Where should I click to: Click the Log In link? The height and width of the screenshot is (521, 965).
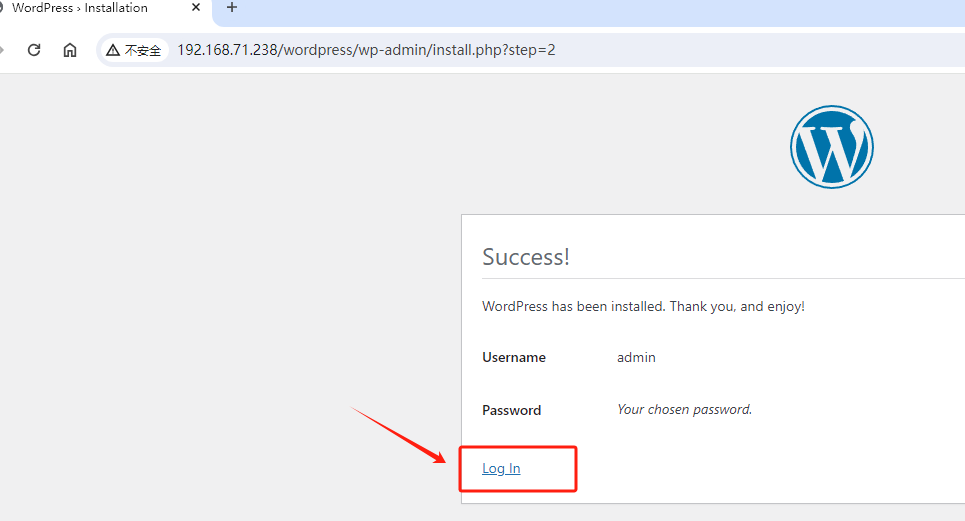click(501, 468)
